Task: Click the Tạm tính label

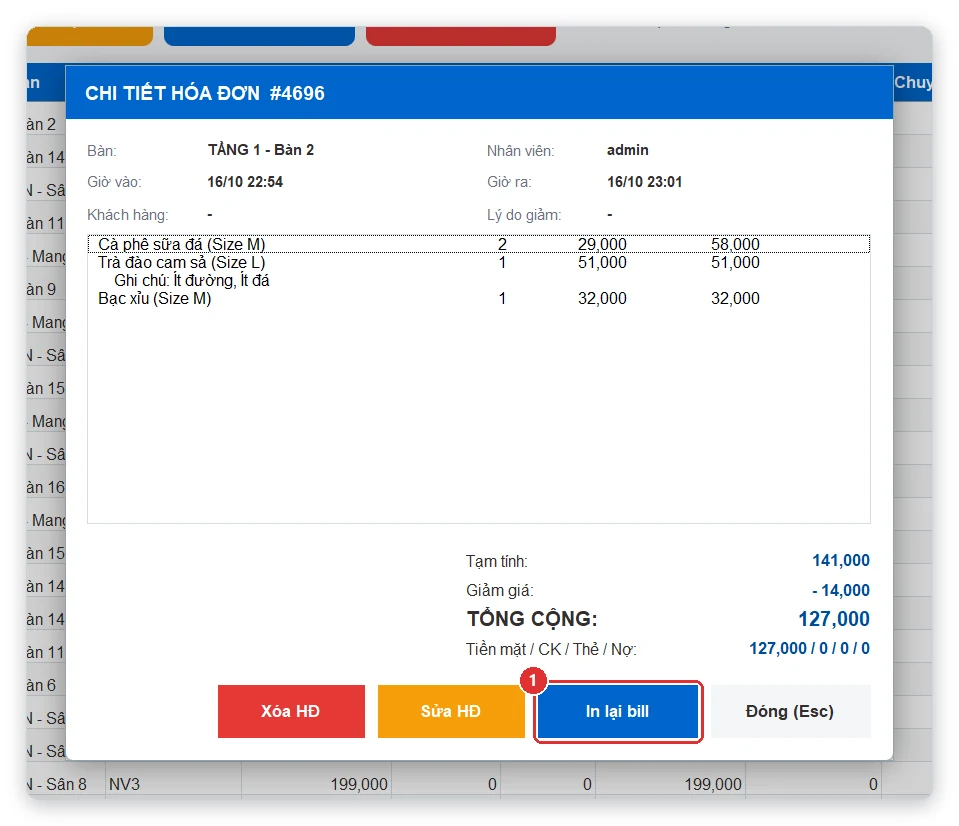Action: (497, 561)
